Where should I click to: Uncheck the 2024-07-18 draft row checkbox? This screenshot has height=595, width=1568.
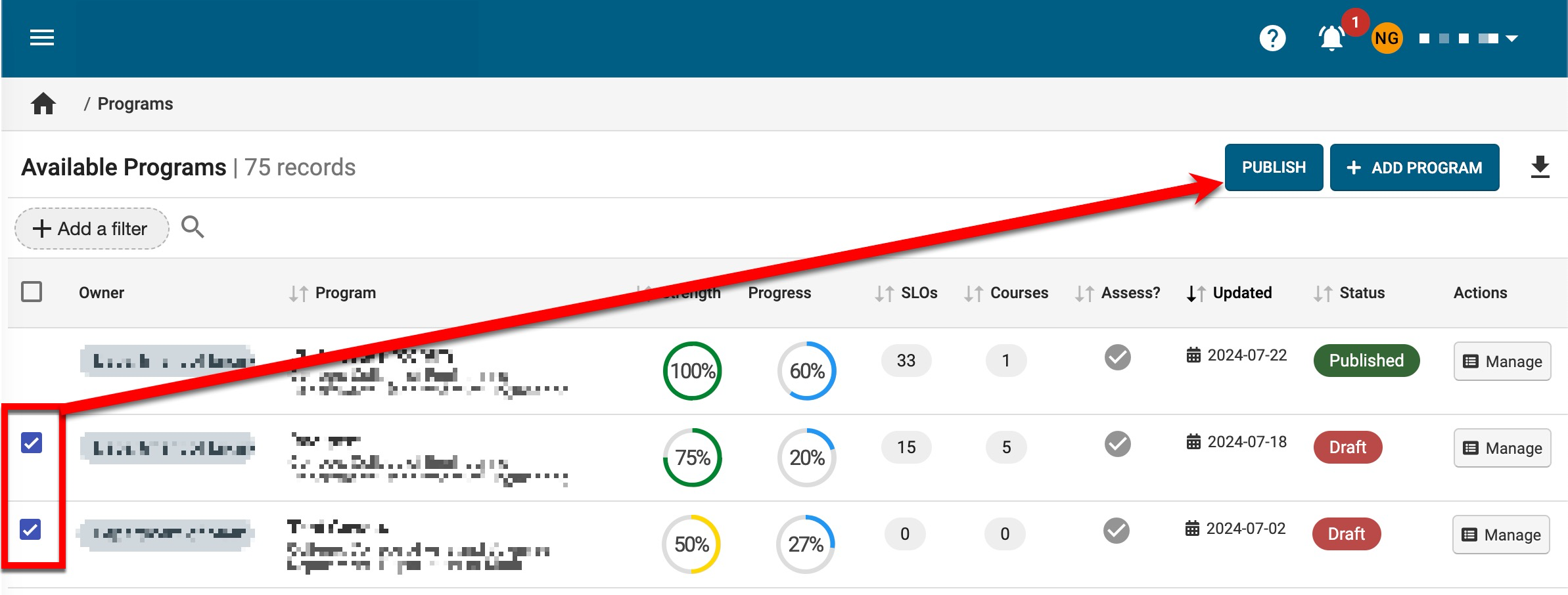(x=32, y=443)
